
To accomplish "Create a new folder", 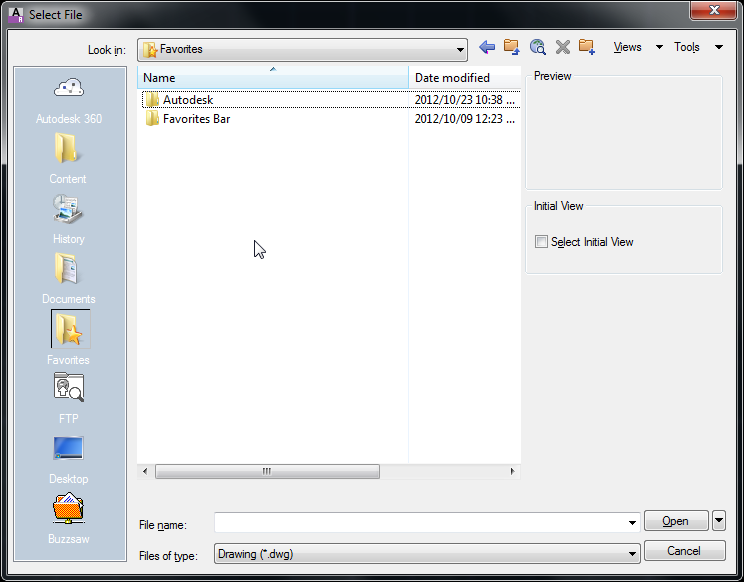I will [587, 47].
